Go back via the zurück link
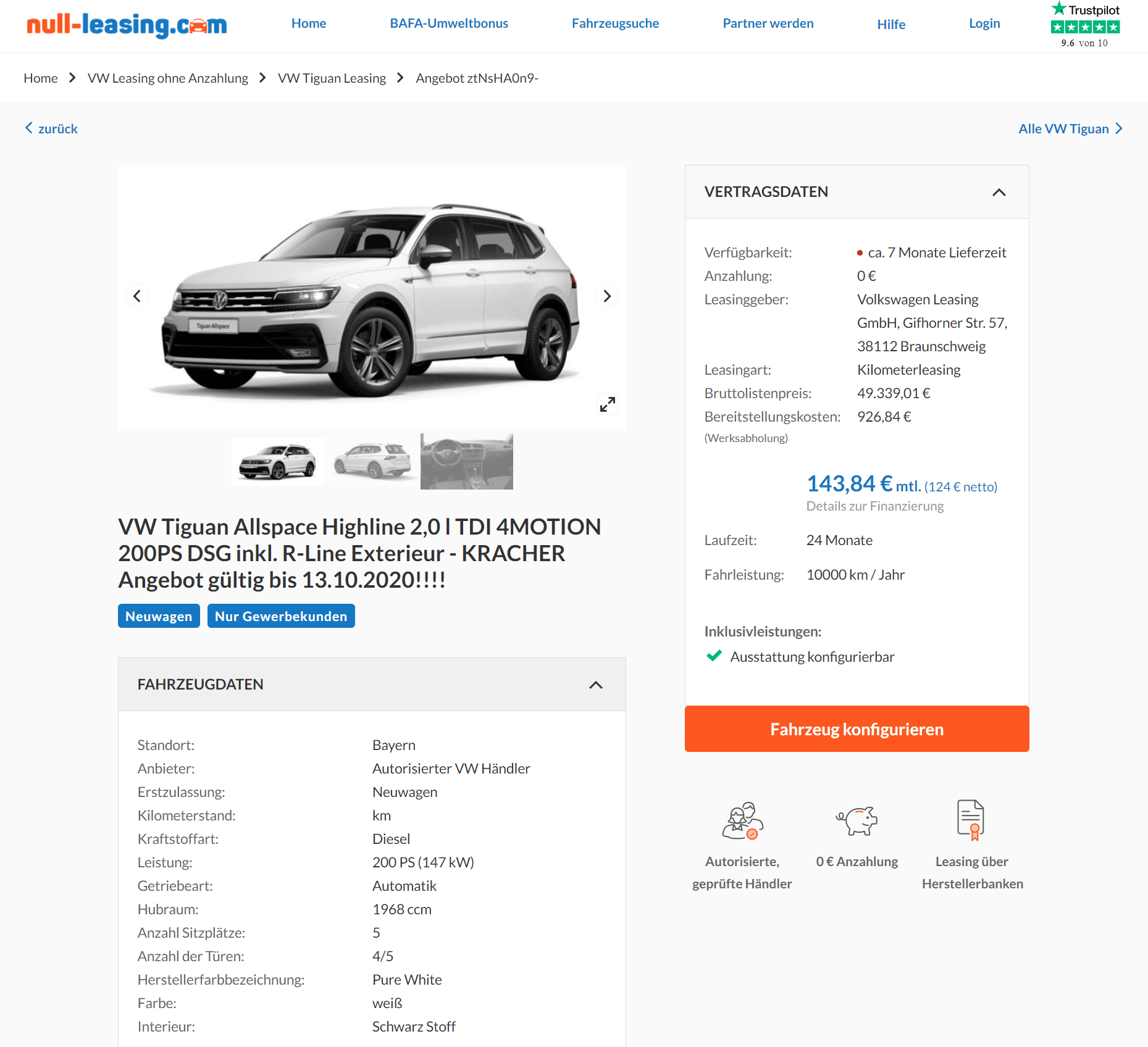 click(51, 128)
